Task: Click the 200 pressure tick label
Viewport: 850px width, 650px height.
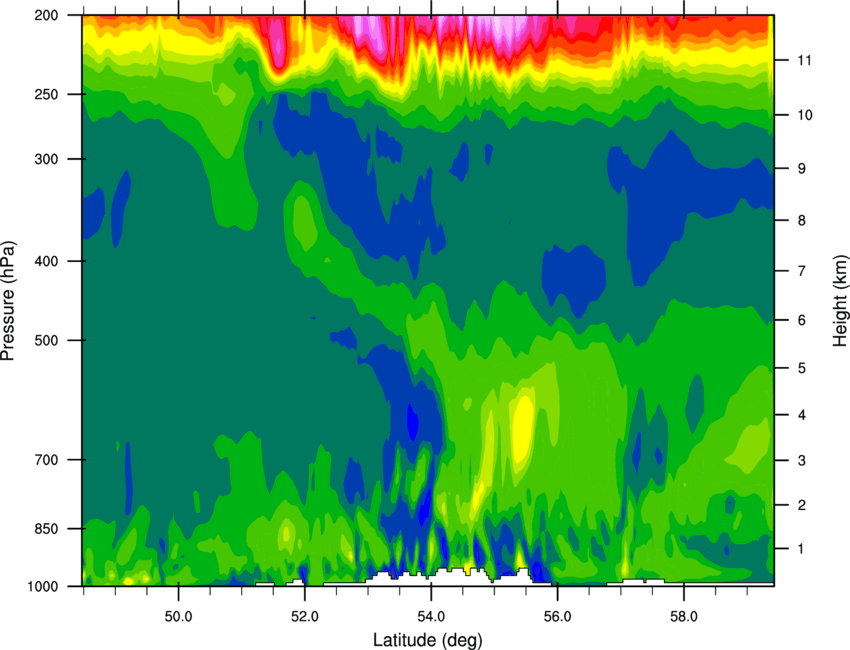Action: tap(46, 15)
